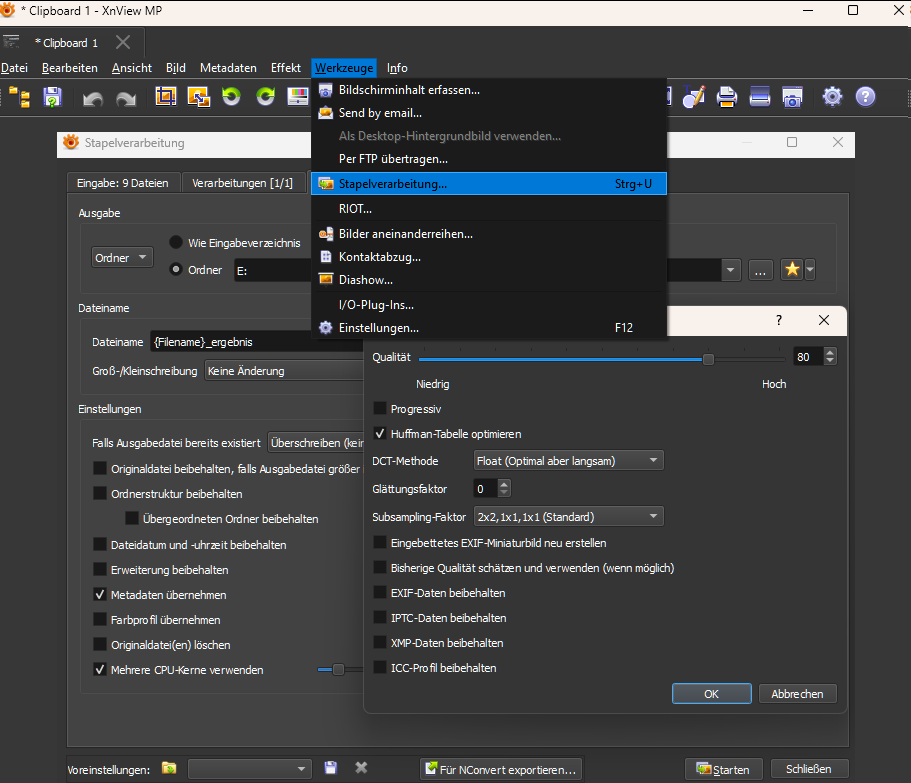Open the Voreinstellungen presets dropdown
Image resolution: width=911 pixels, height=783 pixels.
pos(250,769)
